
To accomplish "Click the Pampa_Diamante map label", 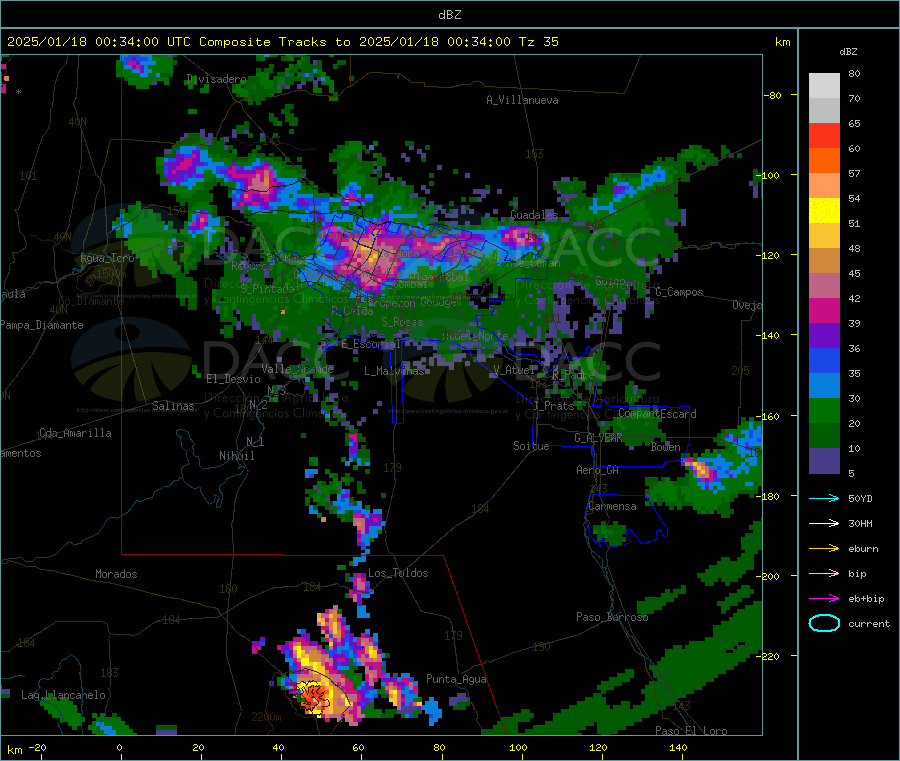I will [x=42, y=325].
